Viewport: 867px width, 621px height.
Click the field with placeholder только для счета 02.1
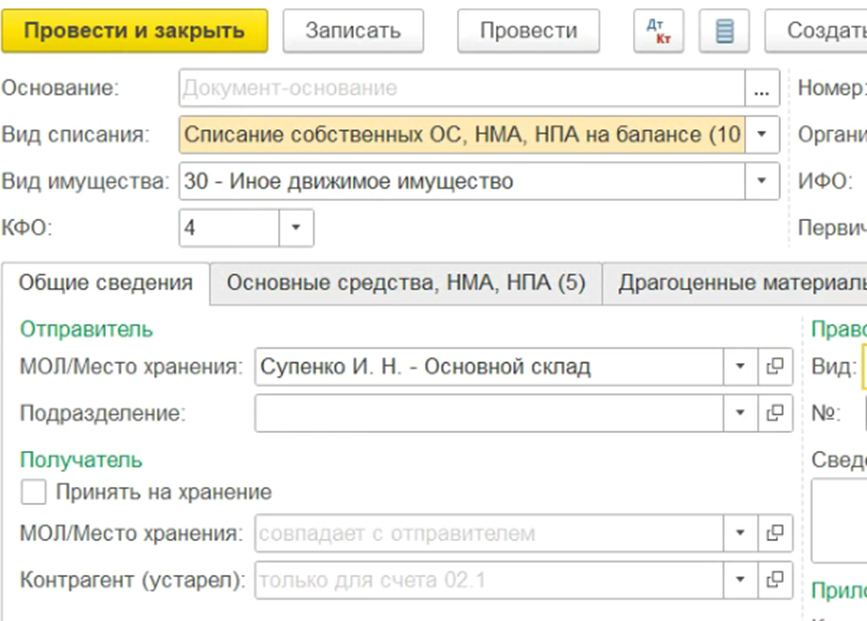click(x=489, y=580)
